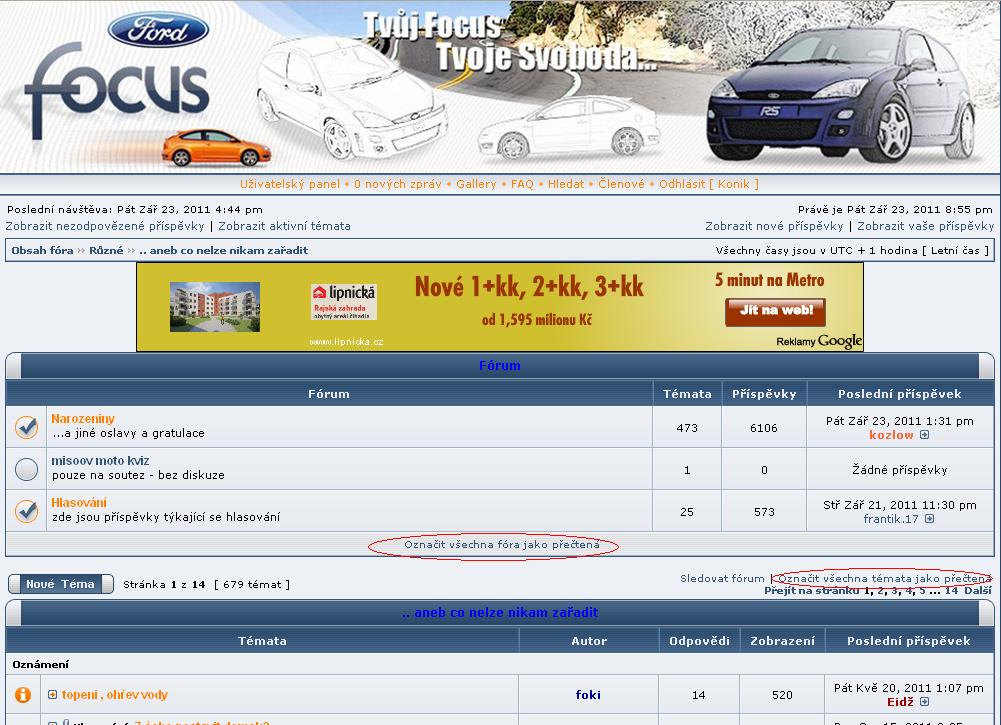
Task: Click Sledovat fórum to watch forum
Action: tap(722, 578)
